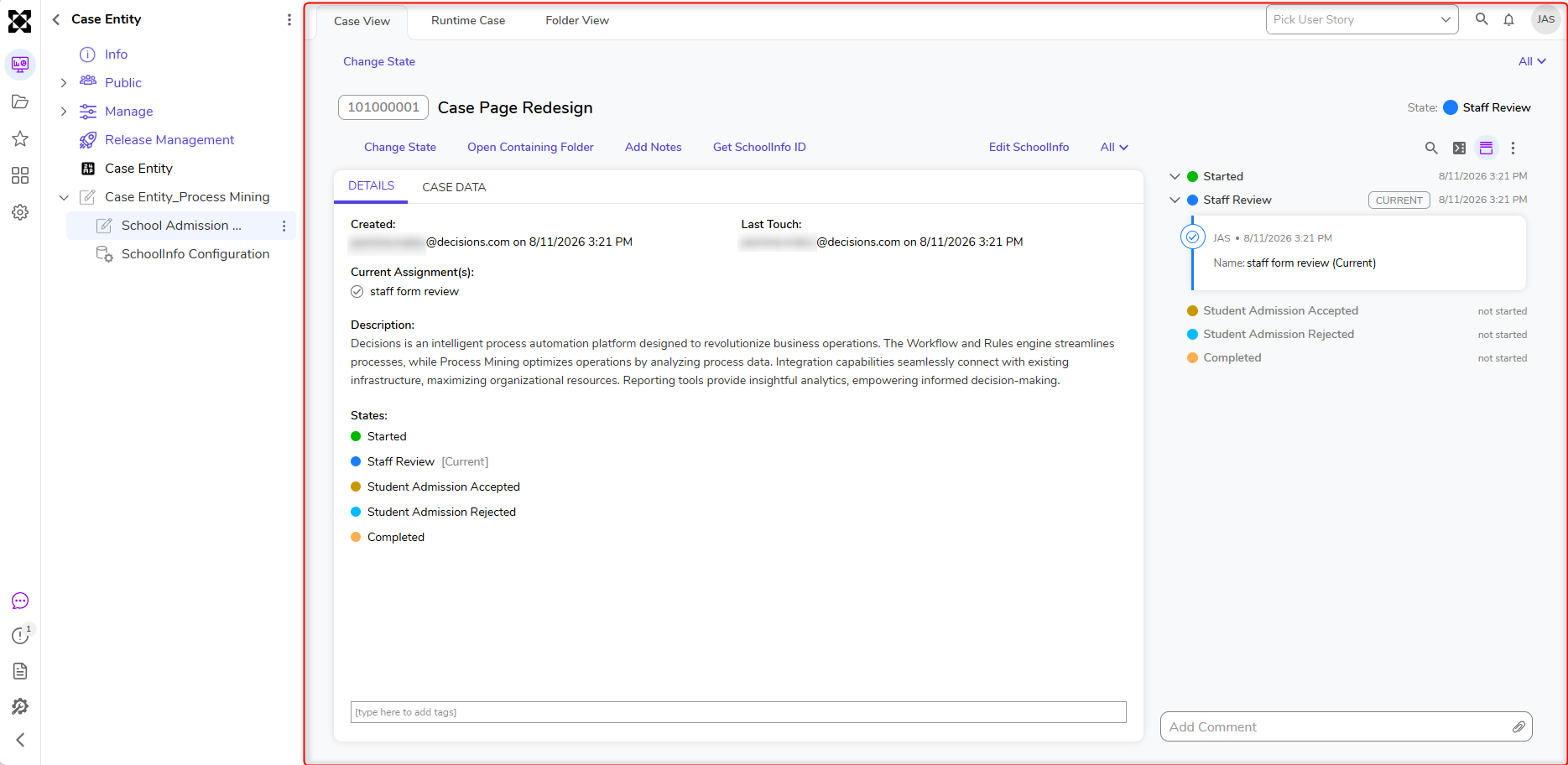
Task: Select Case Entity tree item
Action: 138,169
